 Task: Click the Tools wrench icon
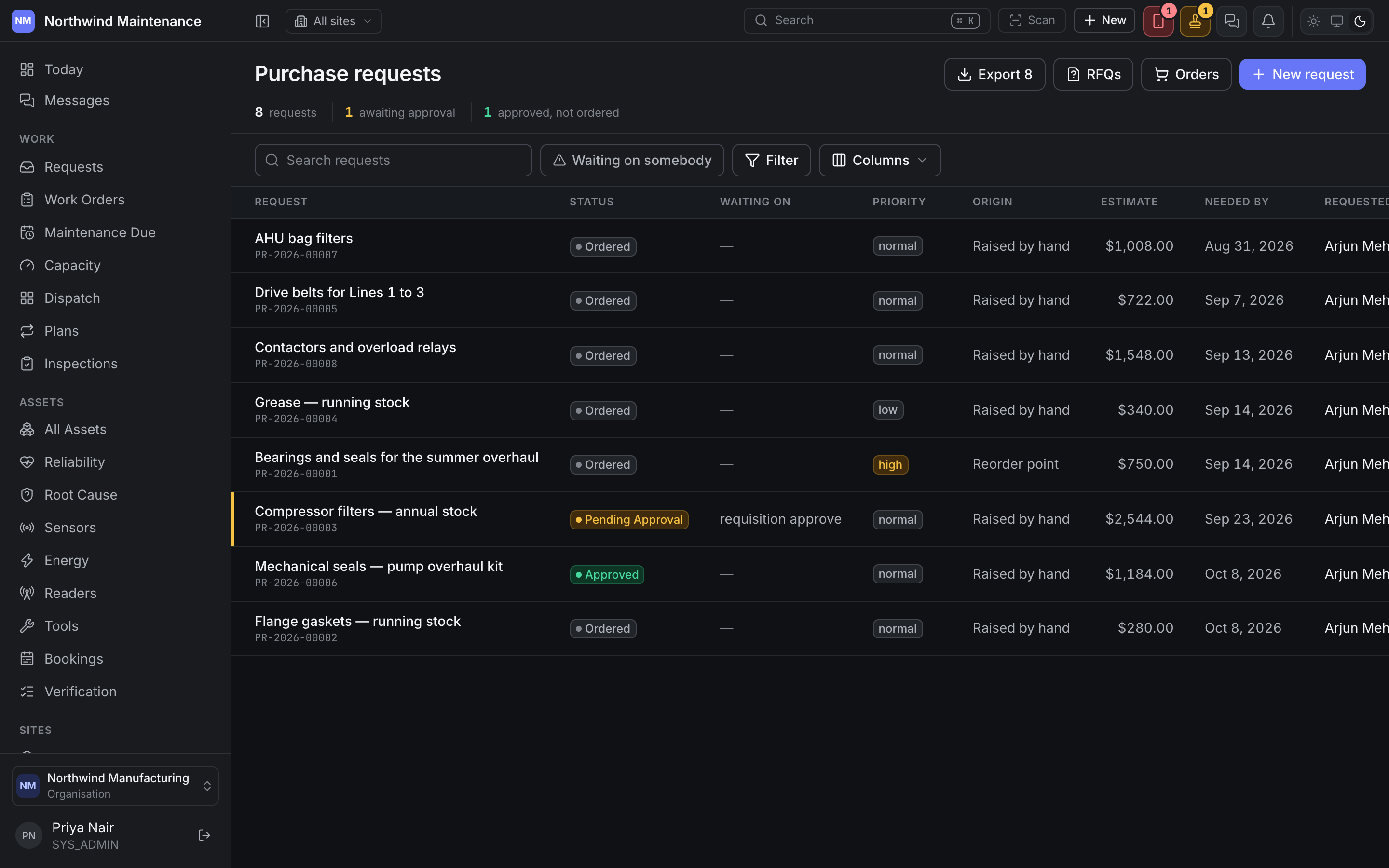27,626
